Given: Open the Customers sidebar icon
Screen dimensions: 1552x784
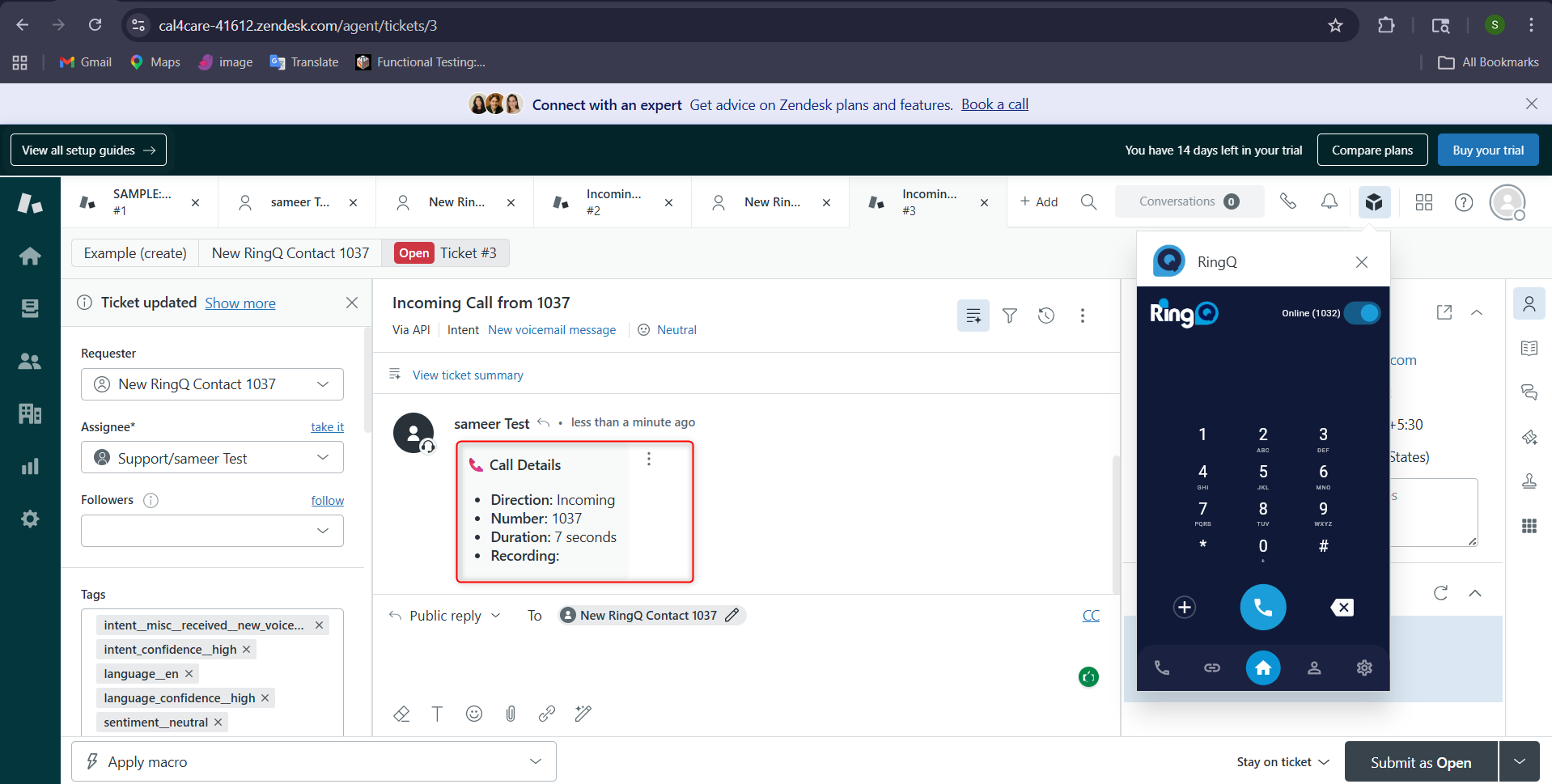Looking at the screenshot, I should click(x=30, y=361).
